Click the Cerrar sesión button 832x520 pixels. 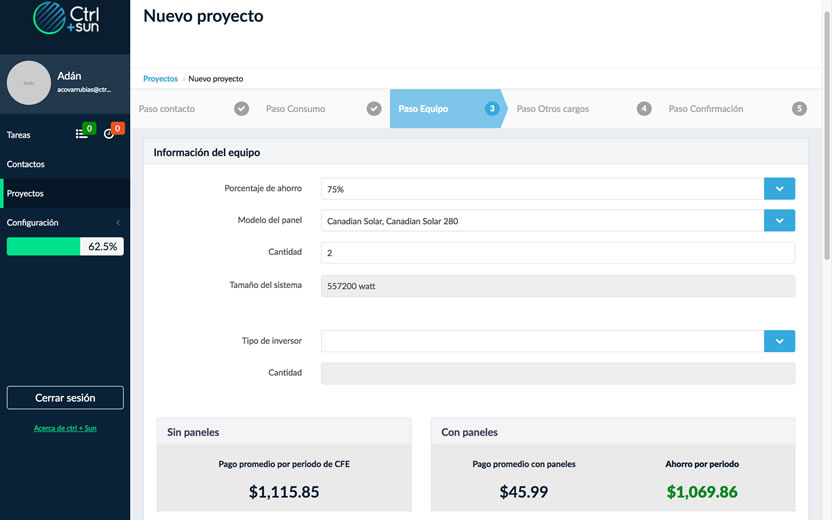click(65, 397)
